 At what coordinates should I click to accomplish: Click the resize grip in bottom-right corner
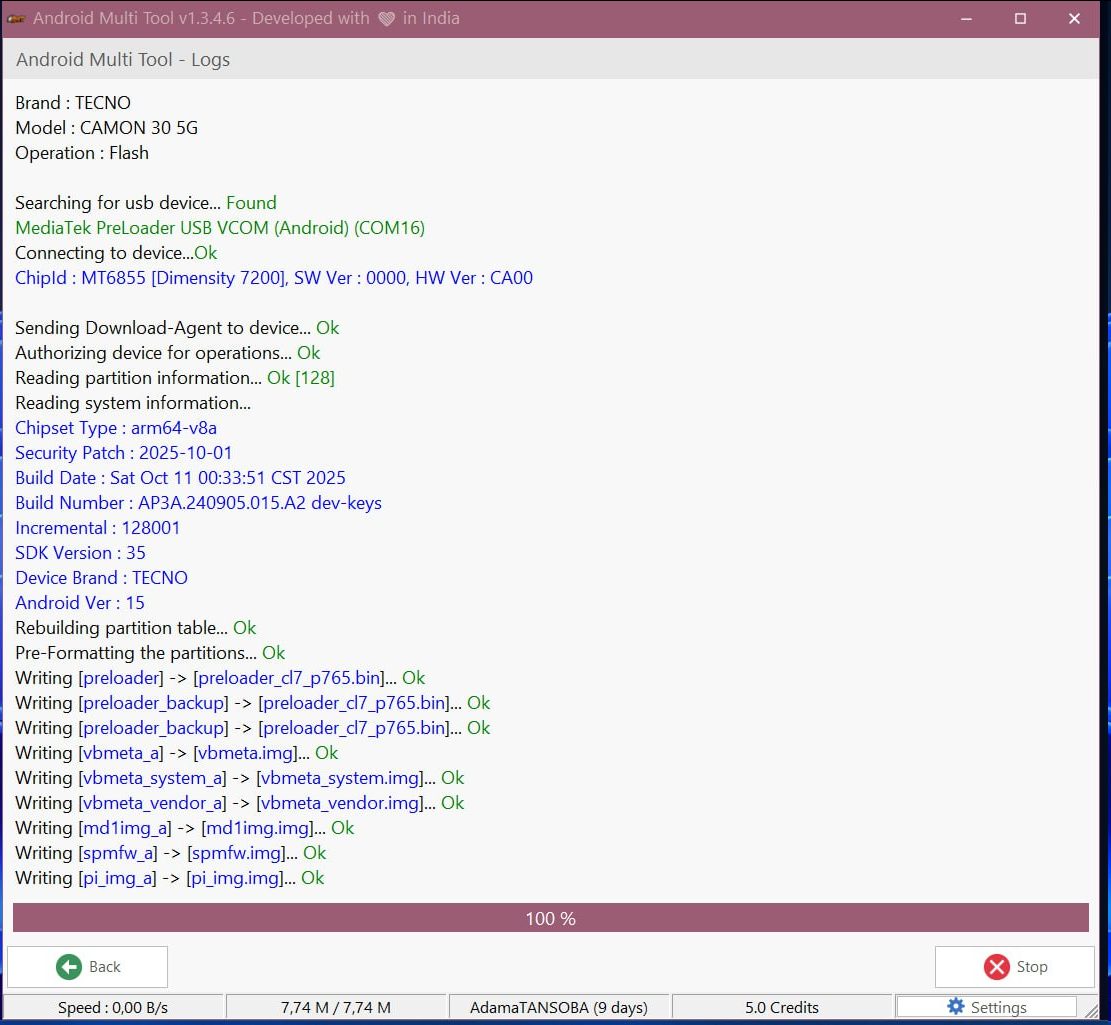[1092, 1011]
